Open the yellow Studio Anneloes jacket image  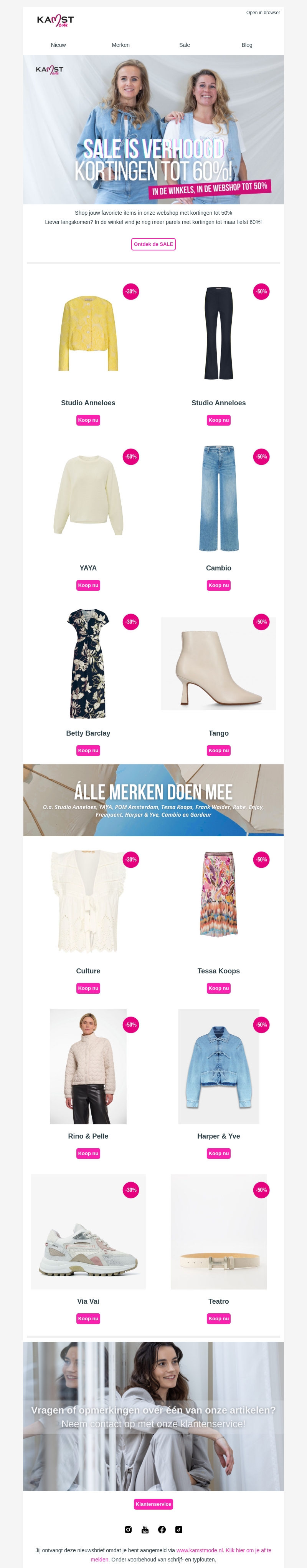(x=88, y=333)
